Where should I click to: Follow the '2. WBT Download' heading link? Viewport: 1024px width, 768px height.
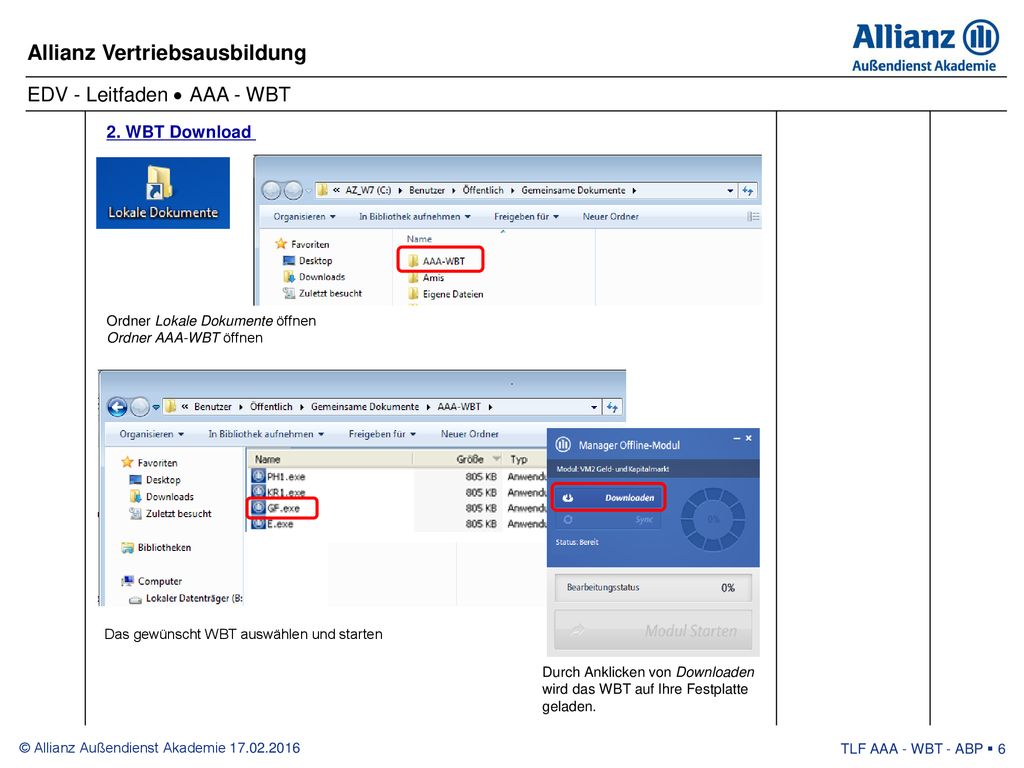tap(180, 132)
